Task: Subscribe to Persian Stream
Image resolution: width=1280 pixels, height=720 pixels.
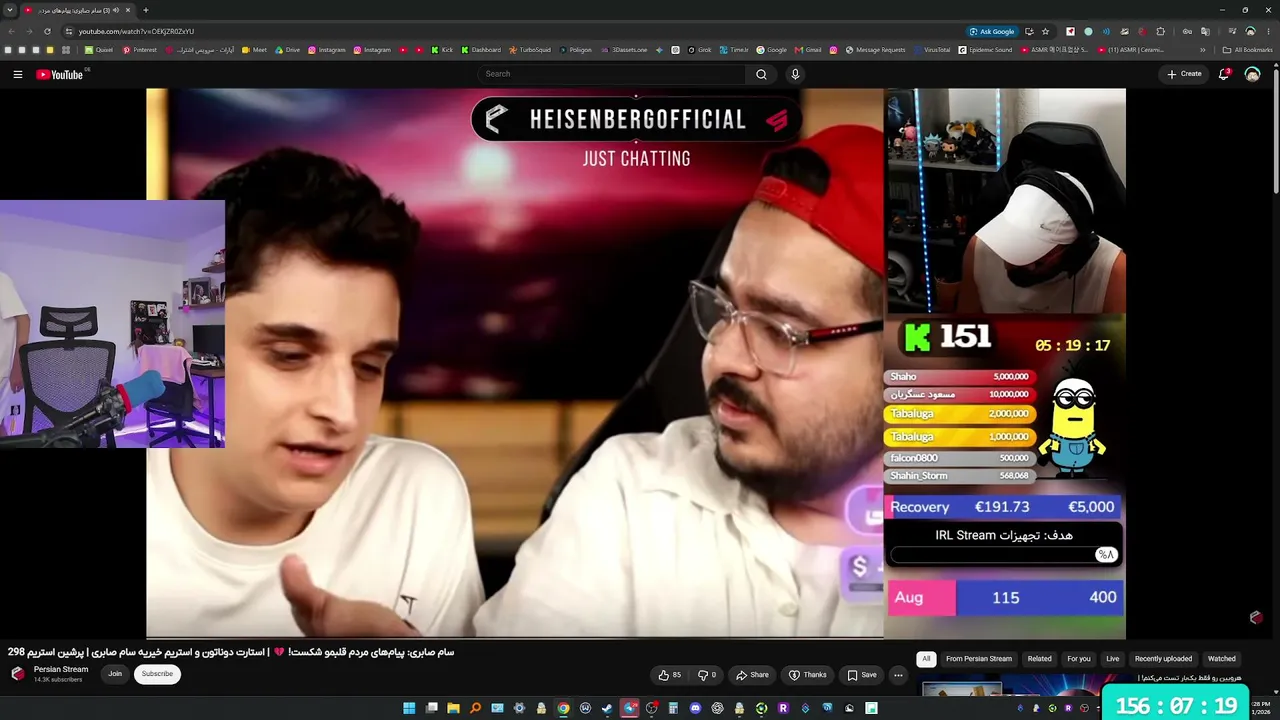Action: [157, 674]
